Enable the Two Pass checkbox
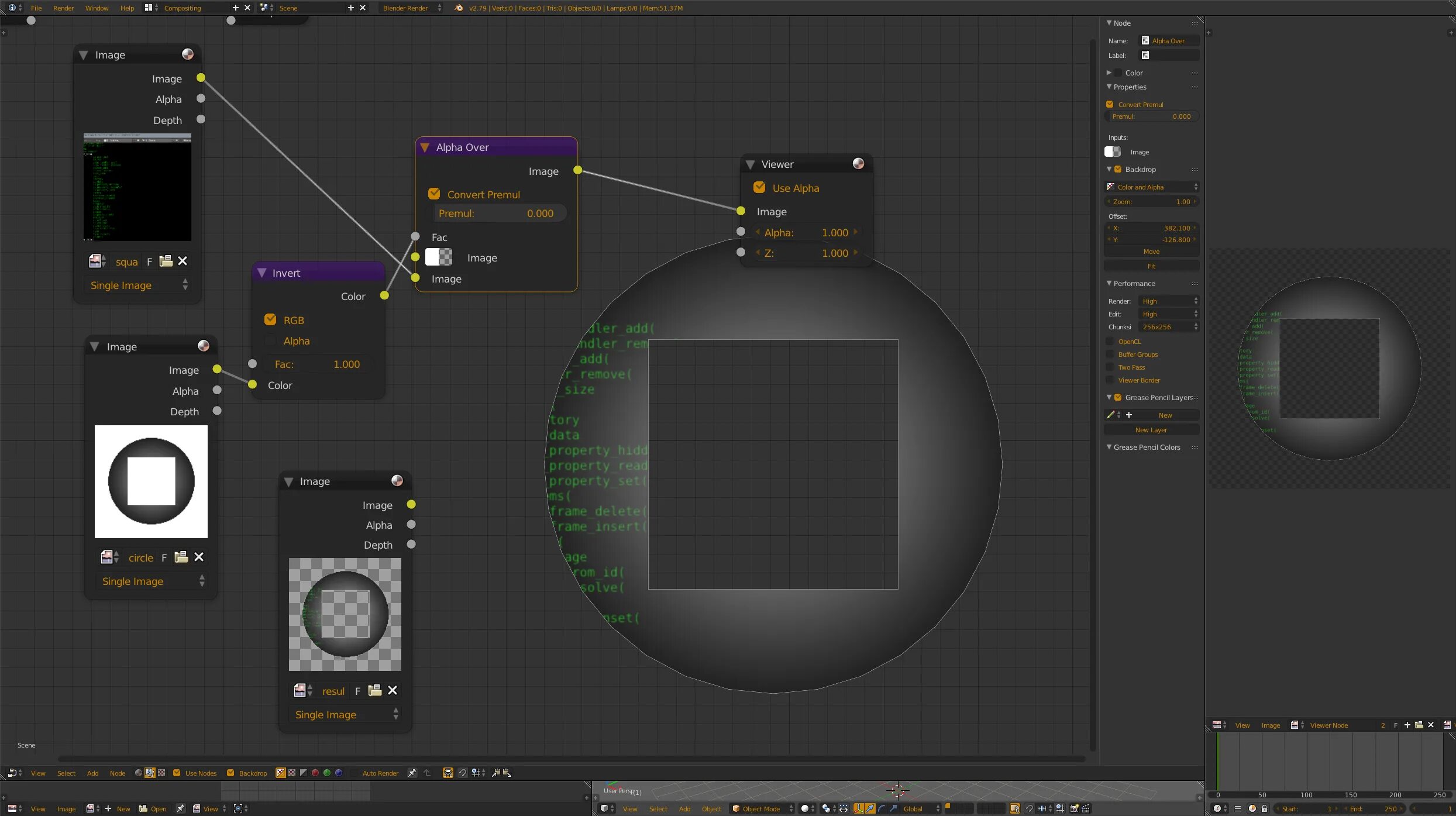Screen dimensions: 1456x816 (x=1110, y=367)
